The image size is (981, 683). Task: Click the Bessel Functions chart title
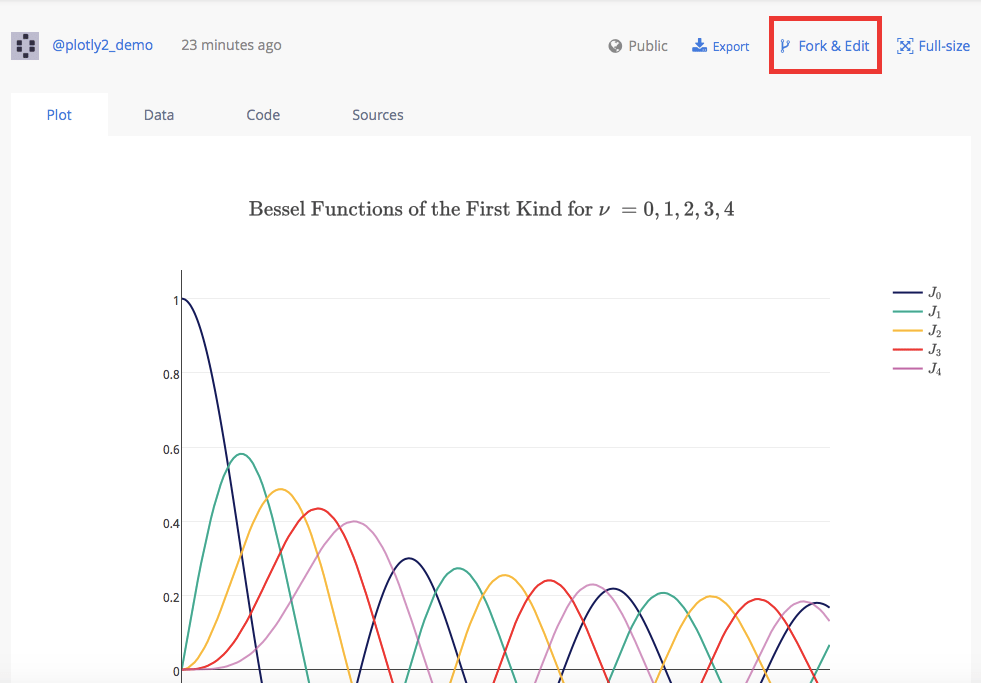491,210
